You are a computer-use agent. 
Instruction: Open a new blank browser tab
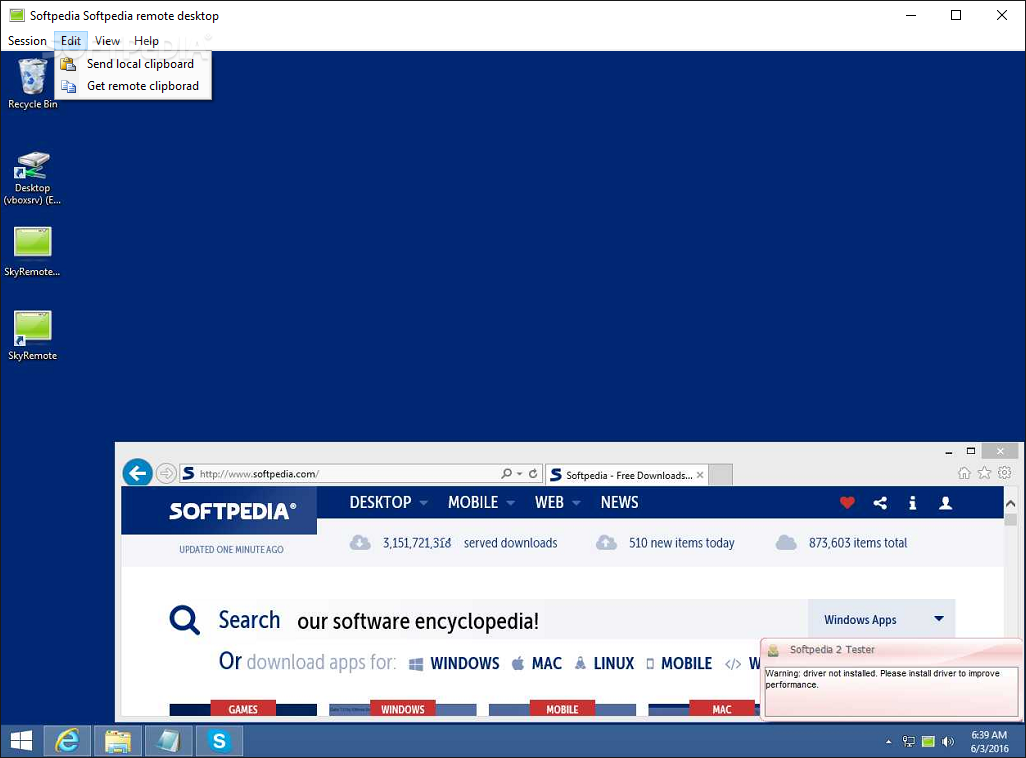[720, 475]
